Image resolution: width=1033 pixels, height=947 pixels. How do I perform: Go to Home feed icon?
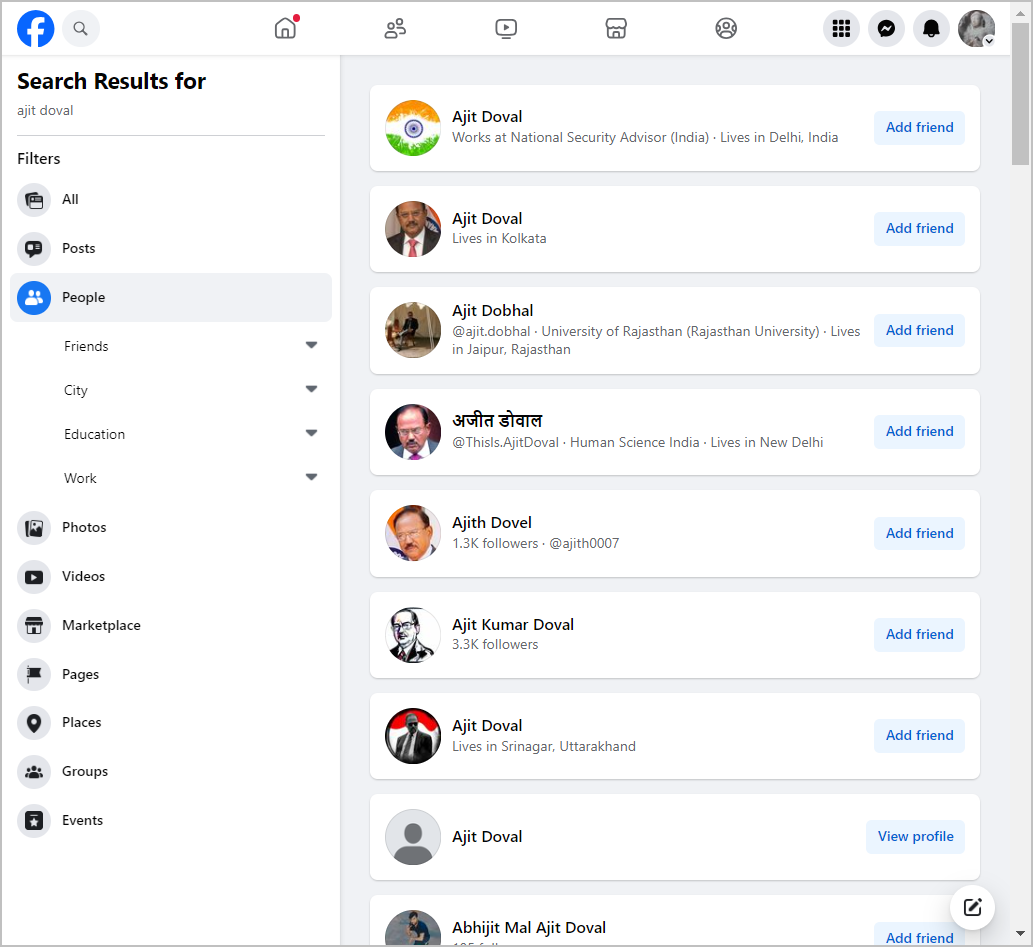(286, 28)
